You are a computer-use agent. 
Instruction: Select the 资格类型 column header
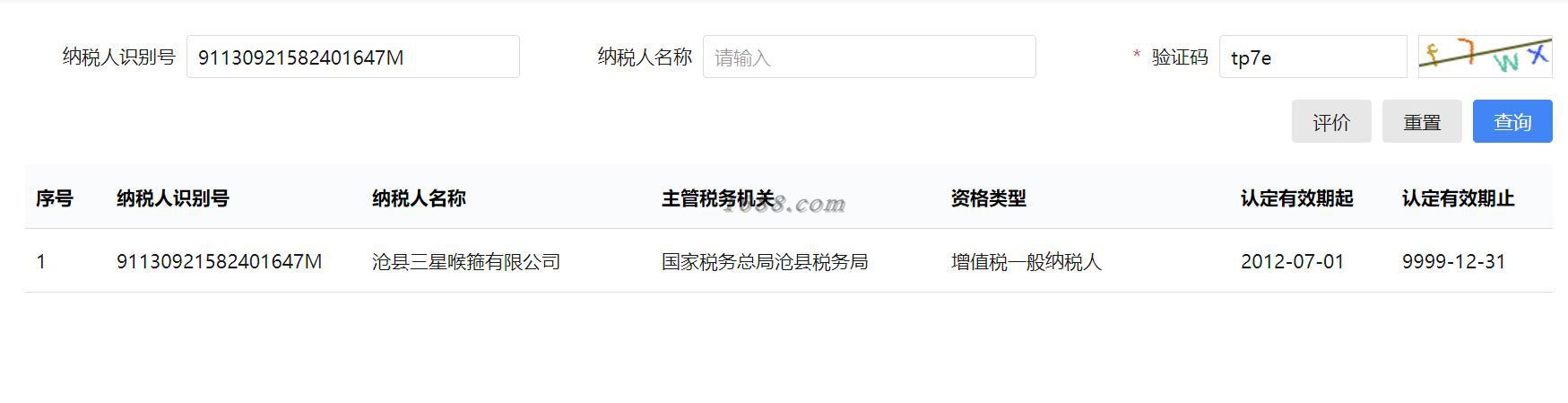coord(988,198)
